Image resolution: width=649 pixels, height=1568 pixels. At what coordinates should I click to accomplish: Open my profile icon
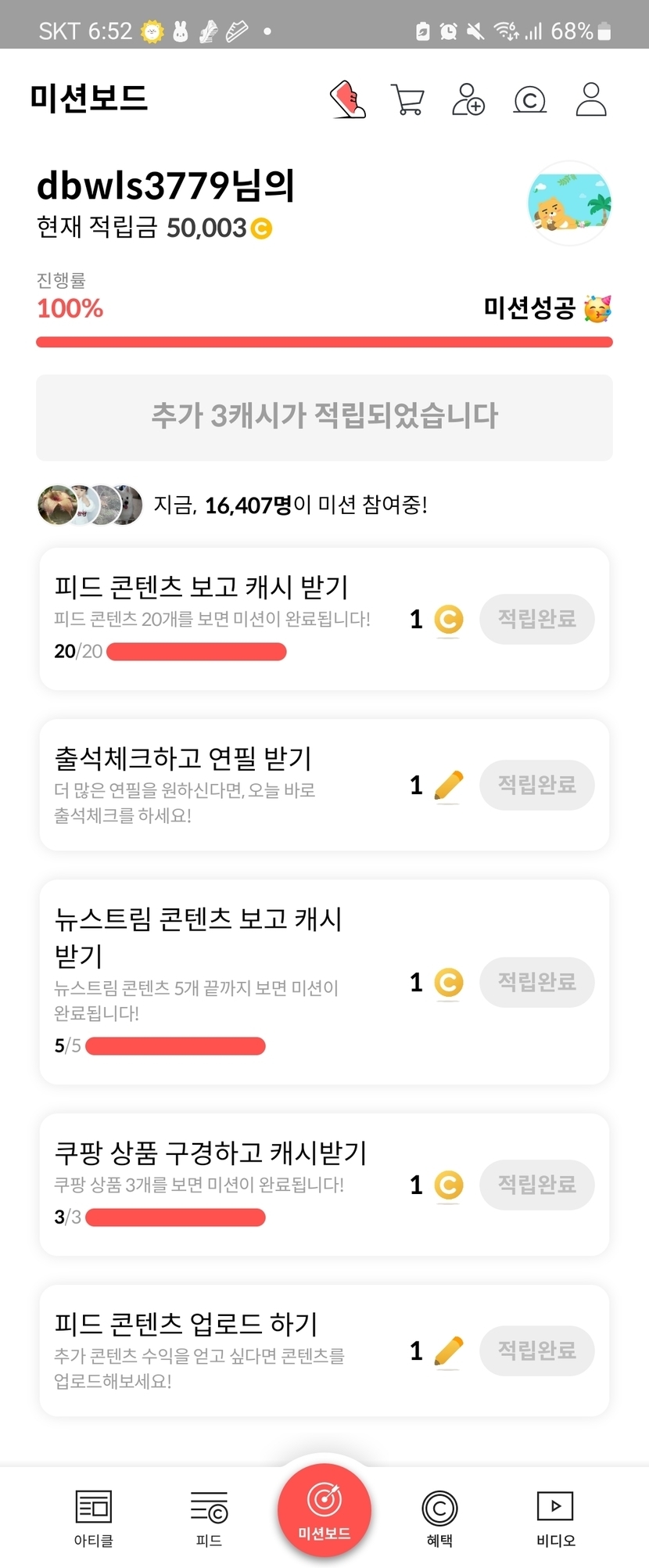pos(591,99)
